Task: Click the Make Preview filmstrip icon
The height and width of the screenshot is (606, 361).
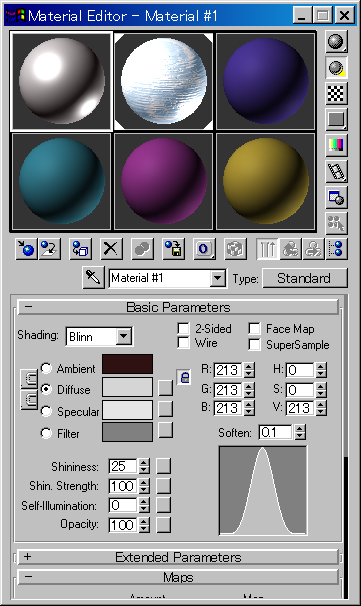Action: (336, 171)
